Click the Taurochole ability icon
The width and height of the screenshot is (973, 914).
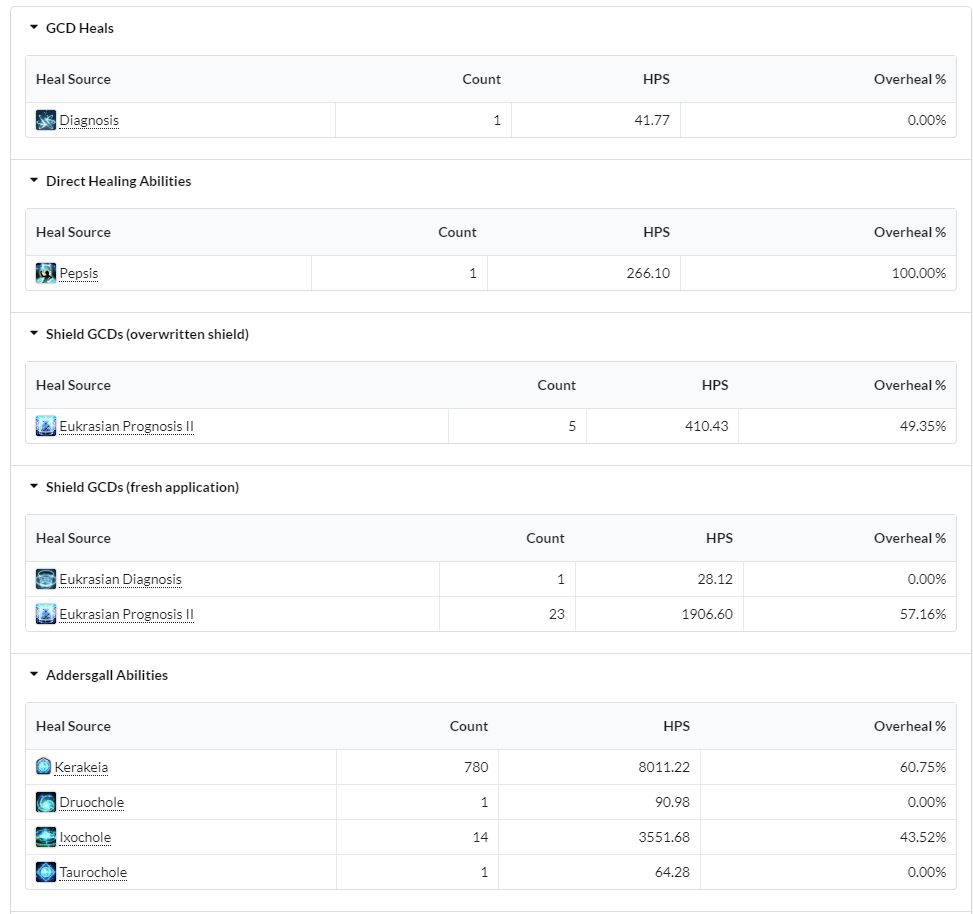(x=46, y=872)
